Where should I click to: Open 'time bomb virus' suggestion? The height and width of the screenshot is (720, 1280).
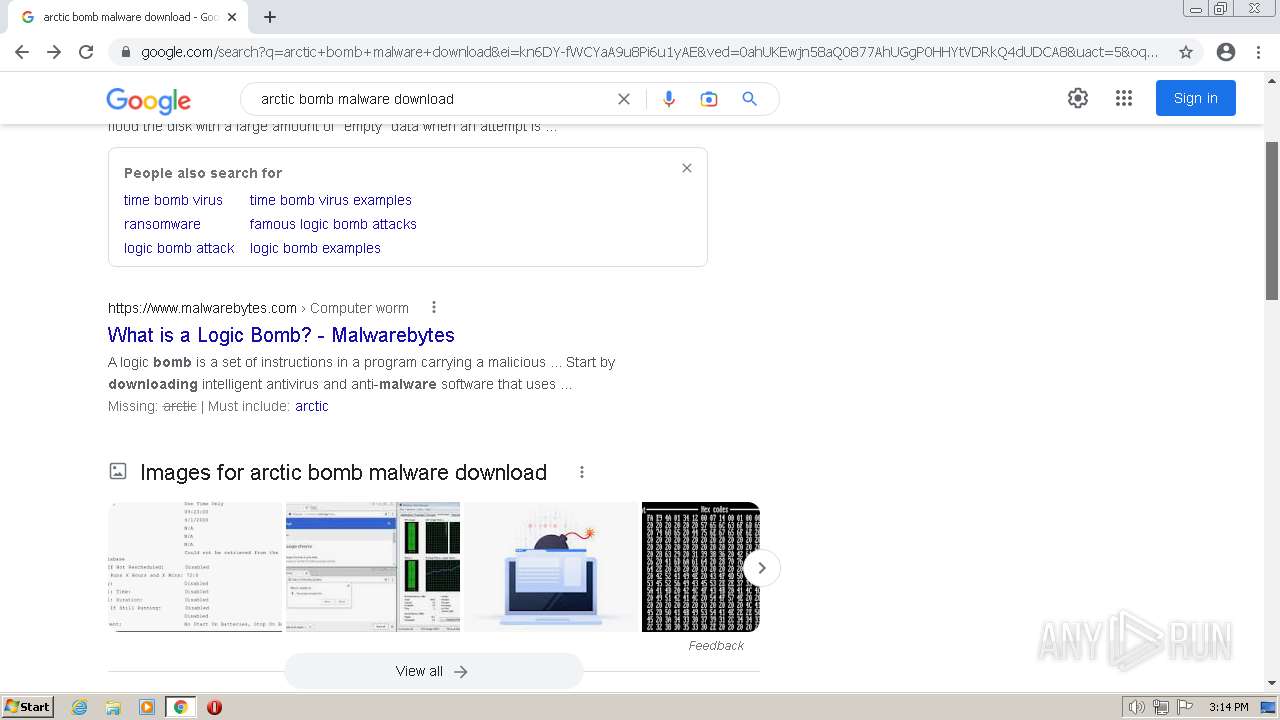click(x=173, y=200)
